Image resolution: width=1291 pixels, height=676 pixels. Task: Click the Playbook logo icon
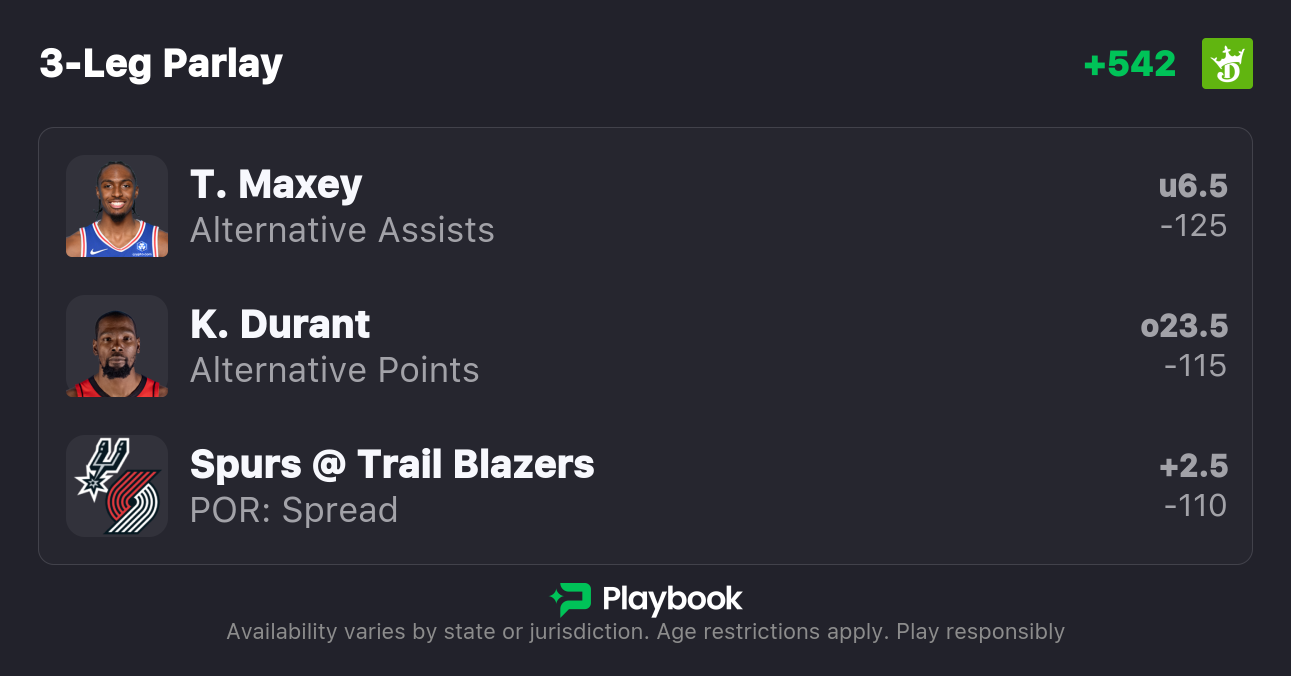point(570,599)
